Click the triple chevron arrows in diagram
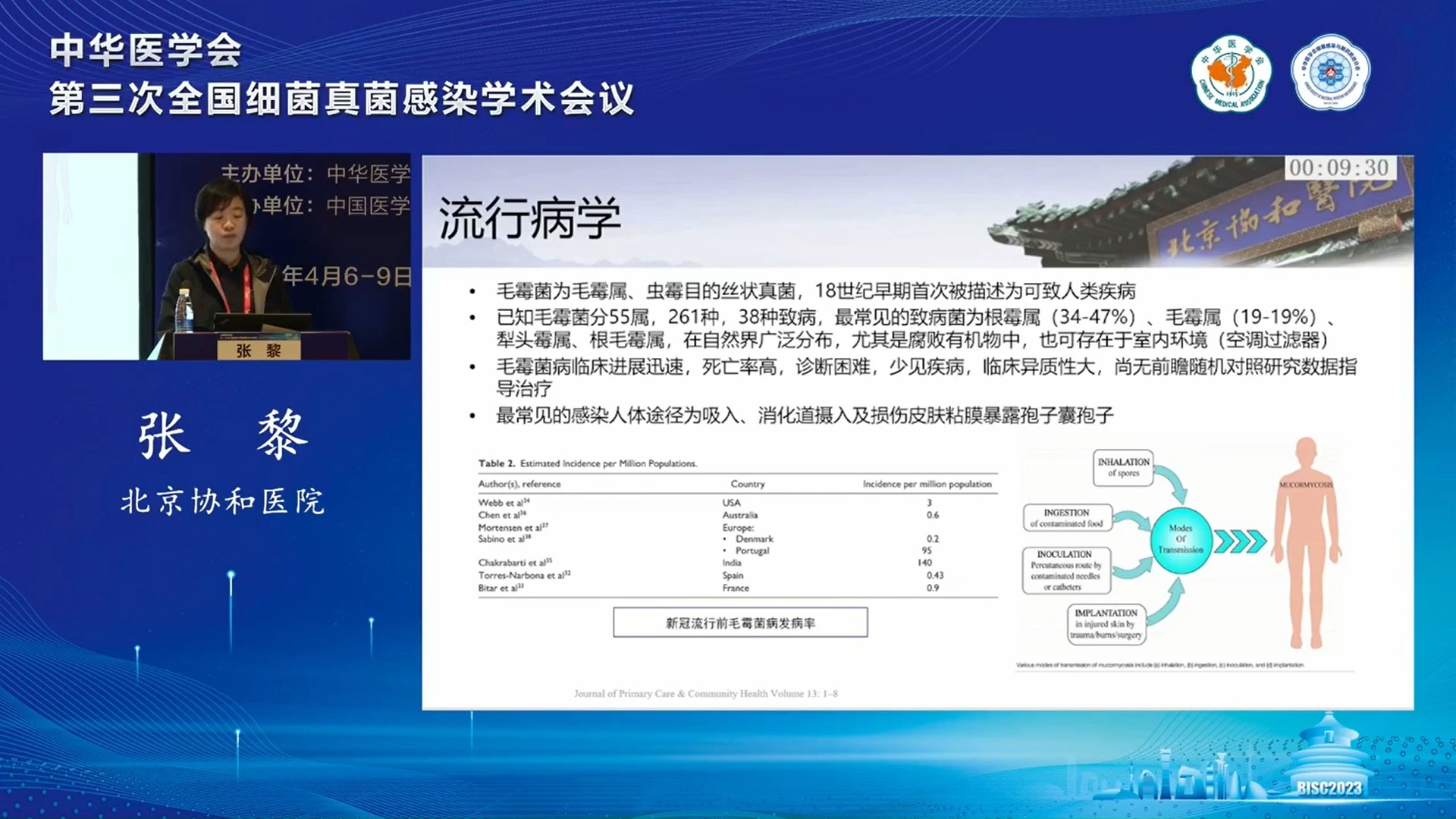This screenshot has height=819, width=1456. pyautogui.click(x=1241, y=541)
